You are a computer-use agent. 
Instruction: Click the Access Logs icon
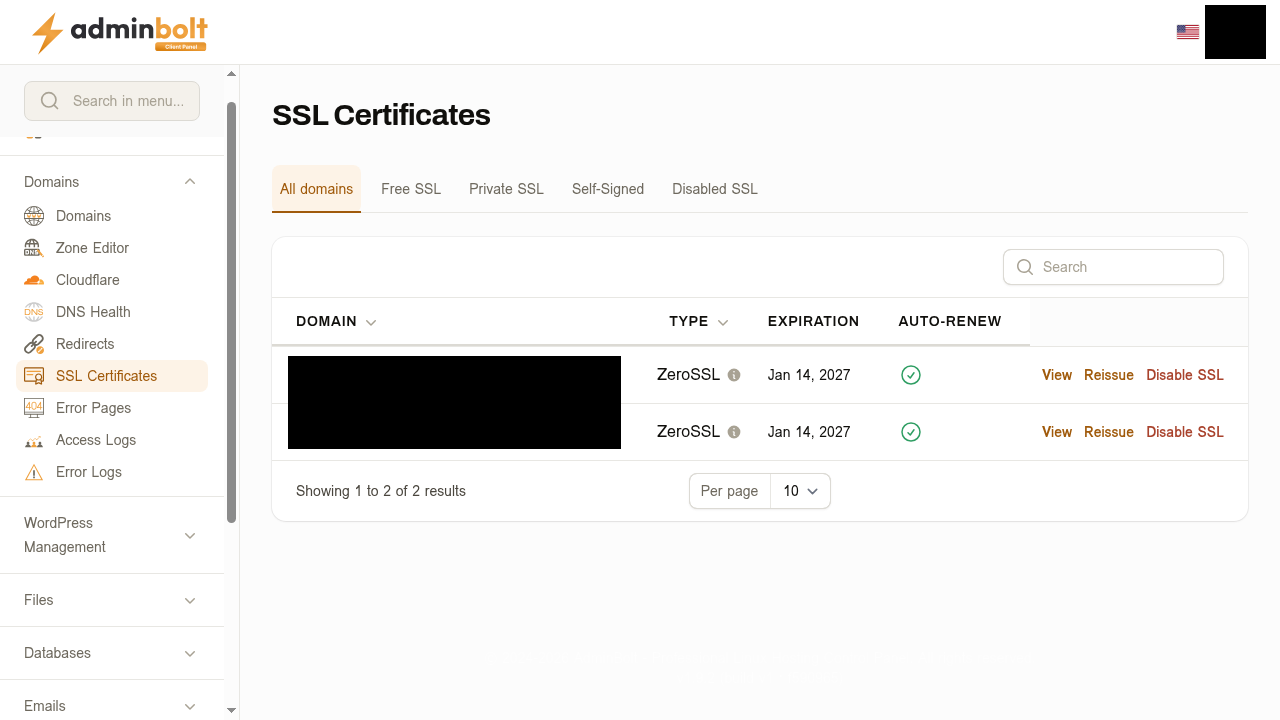[34, 440]
